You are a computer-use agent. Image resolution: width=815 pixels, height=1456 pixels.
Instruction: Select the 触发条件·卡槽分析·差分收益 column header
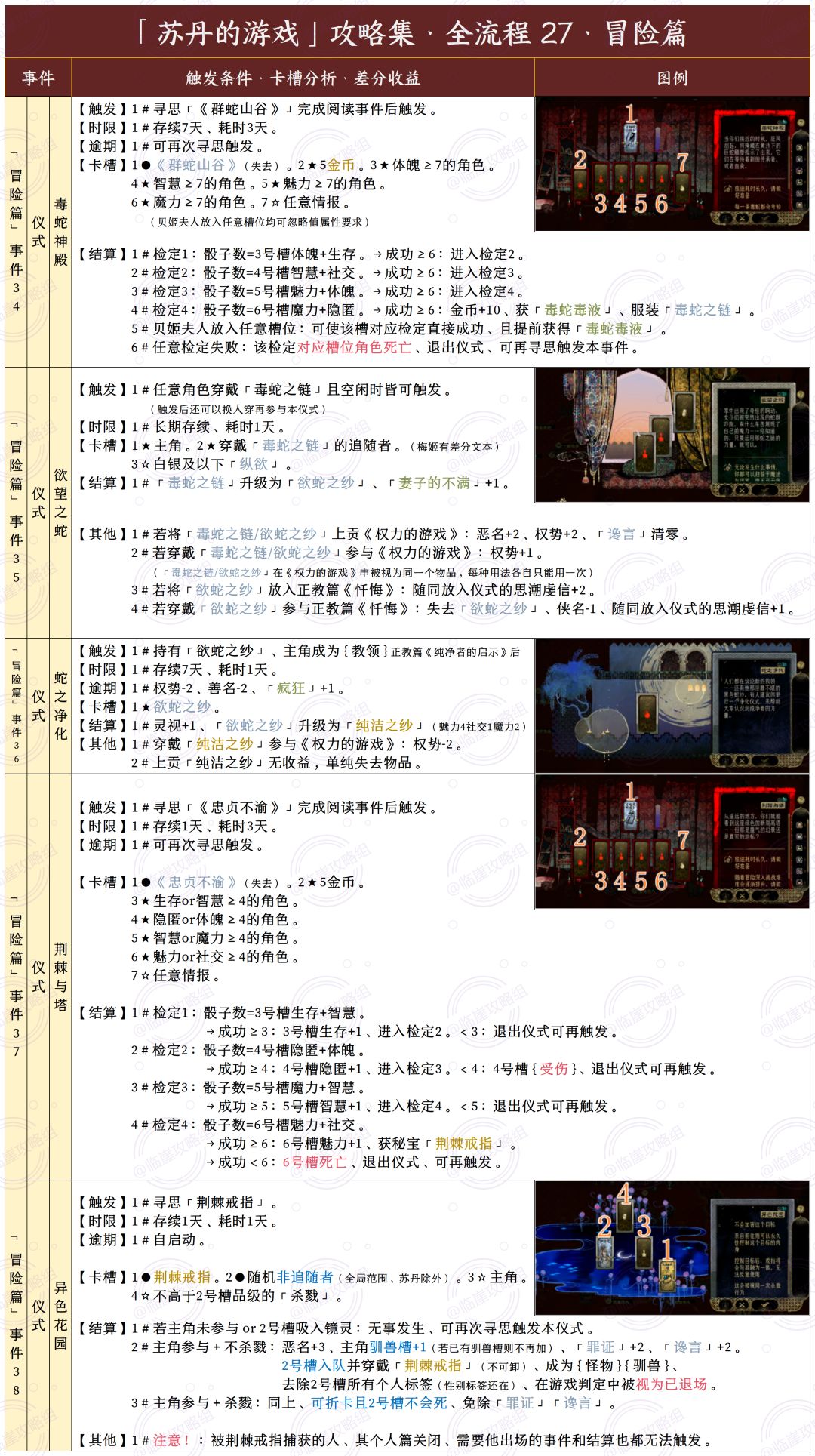[x=303, y=78]
